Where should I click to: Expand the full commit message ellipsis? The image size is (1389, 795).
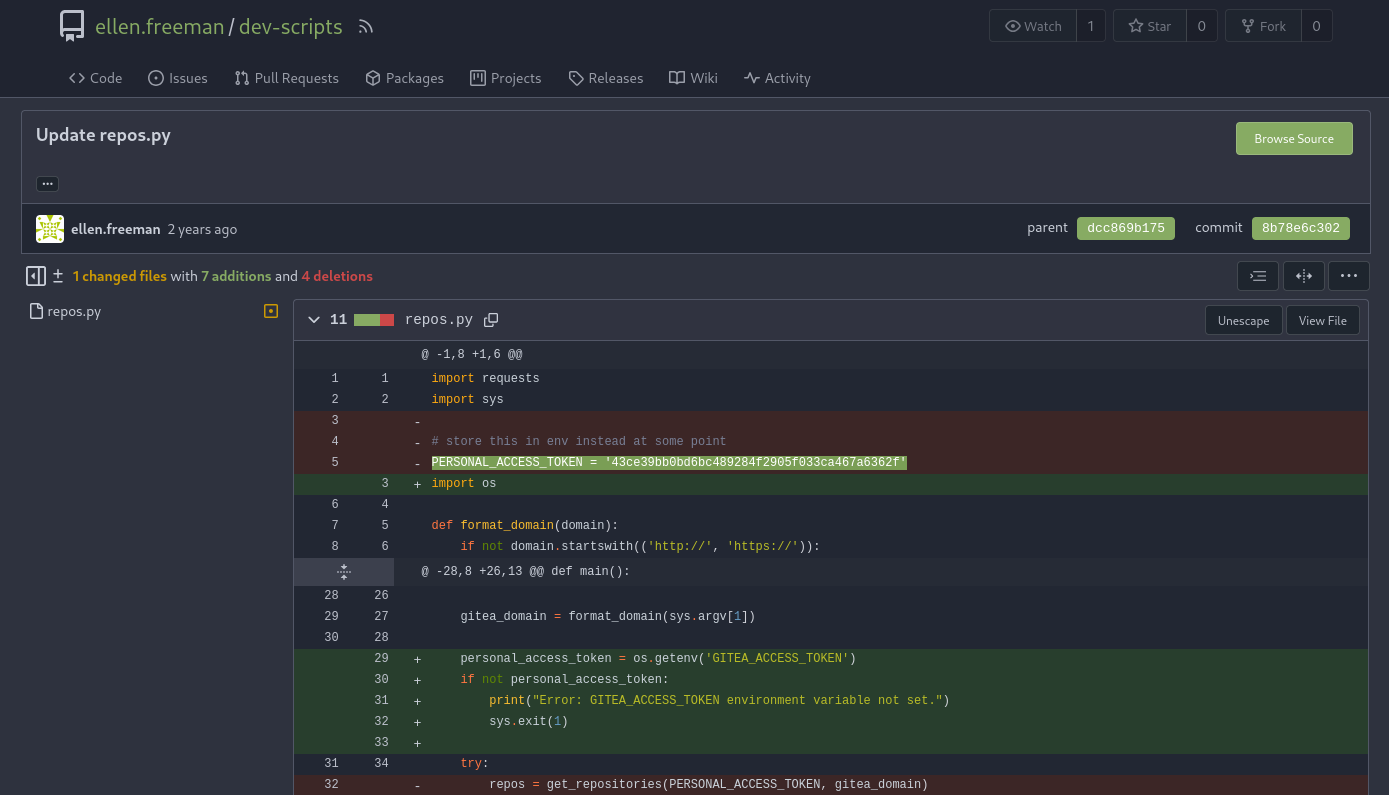(48, 184)
